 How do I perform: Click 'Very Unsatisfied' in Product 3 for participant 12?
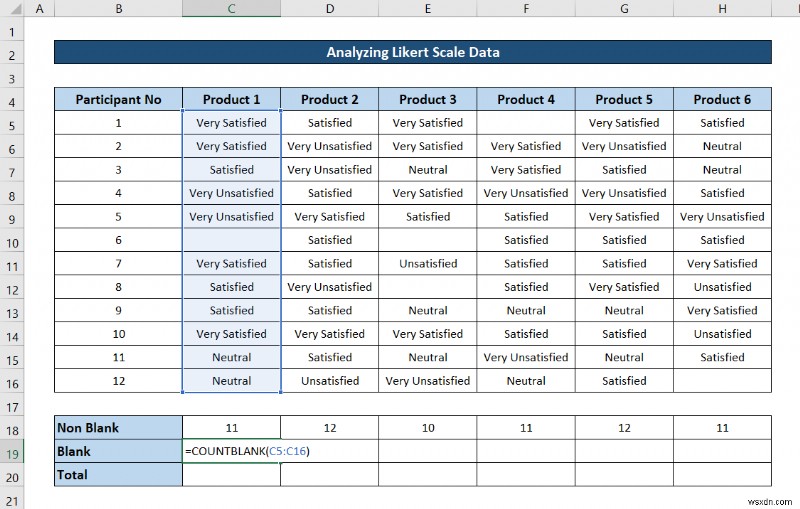428,380
